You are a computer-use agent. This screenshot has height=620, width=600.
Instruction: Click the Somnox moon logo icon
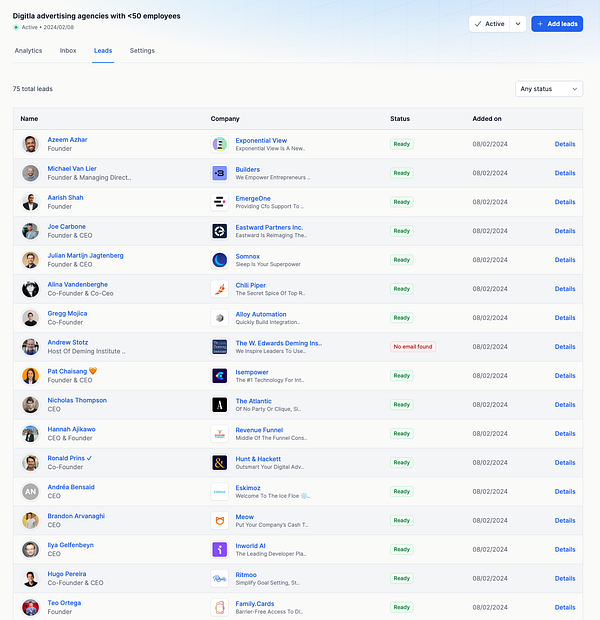(x=220, y=260)
